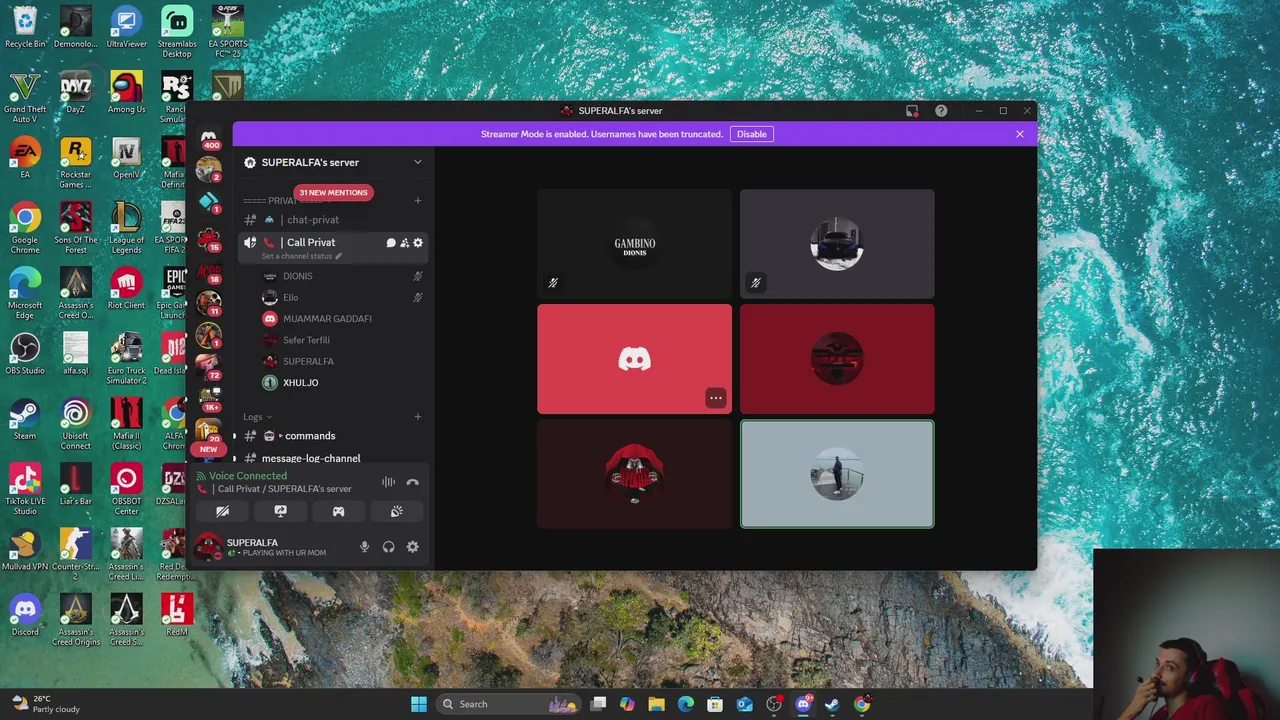The width and height of the screenshot is (1280, 720).
Task: Mute microphone in user panel
Action: (364, 547)
